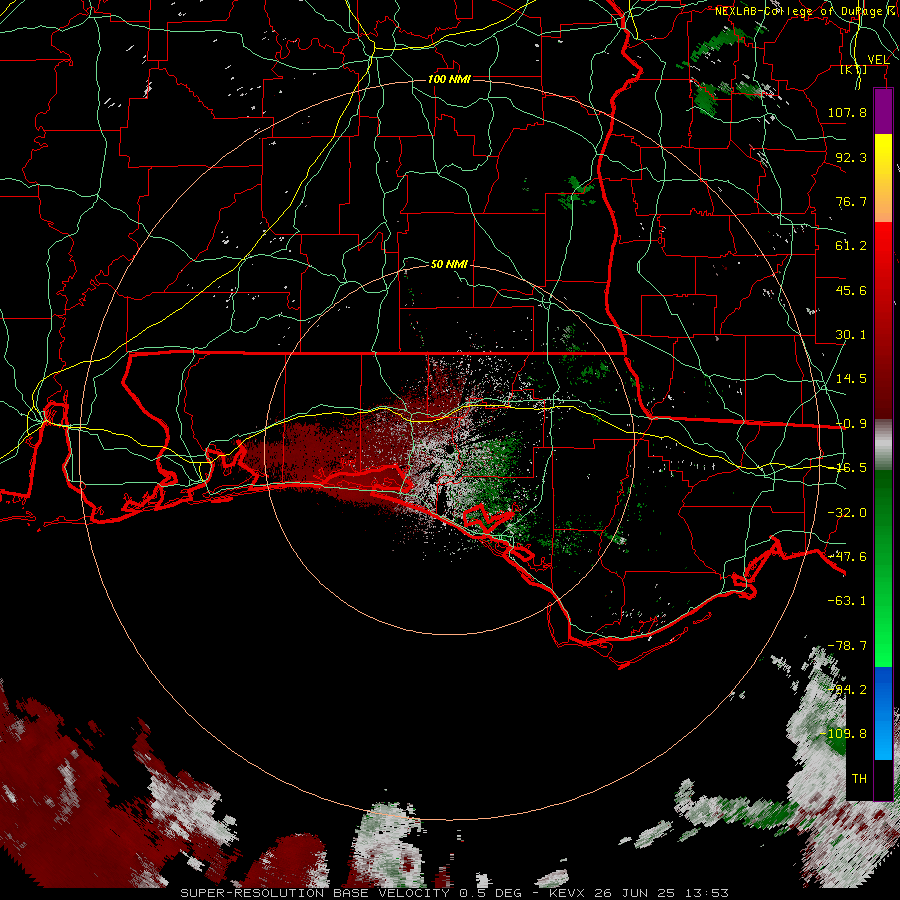
Task: Click the TH threshold label
Action: [859, 779]
